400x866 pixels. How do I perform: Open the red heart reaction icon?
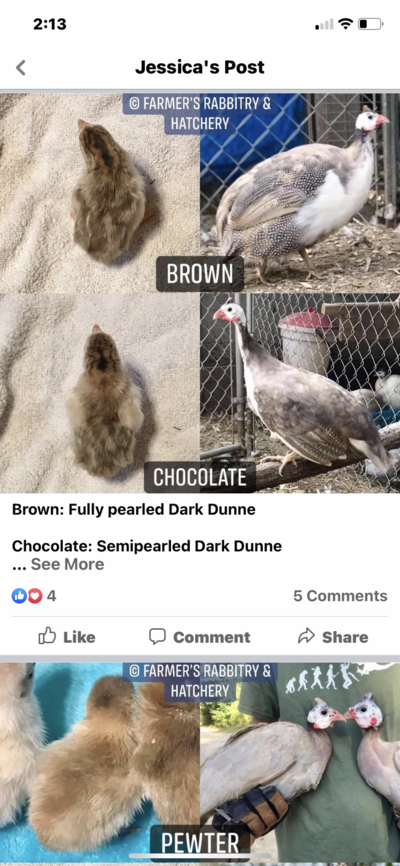35,595
